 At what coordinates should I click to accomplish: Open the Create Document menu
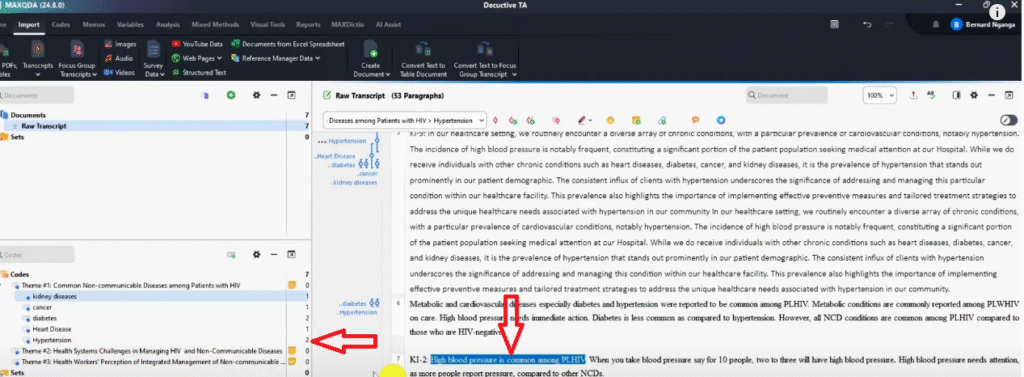coord(371,59)
